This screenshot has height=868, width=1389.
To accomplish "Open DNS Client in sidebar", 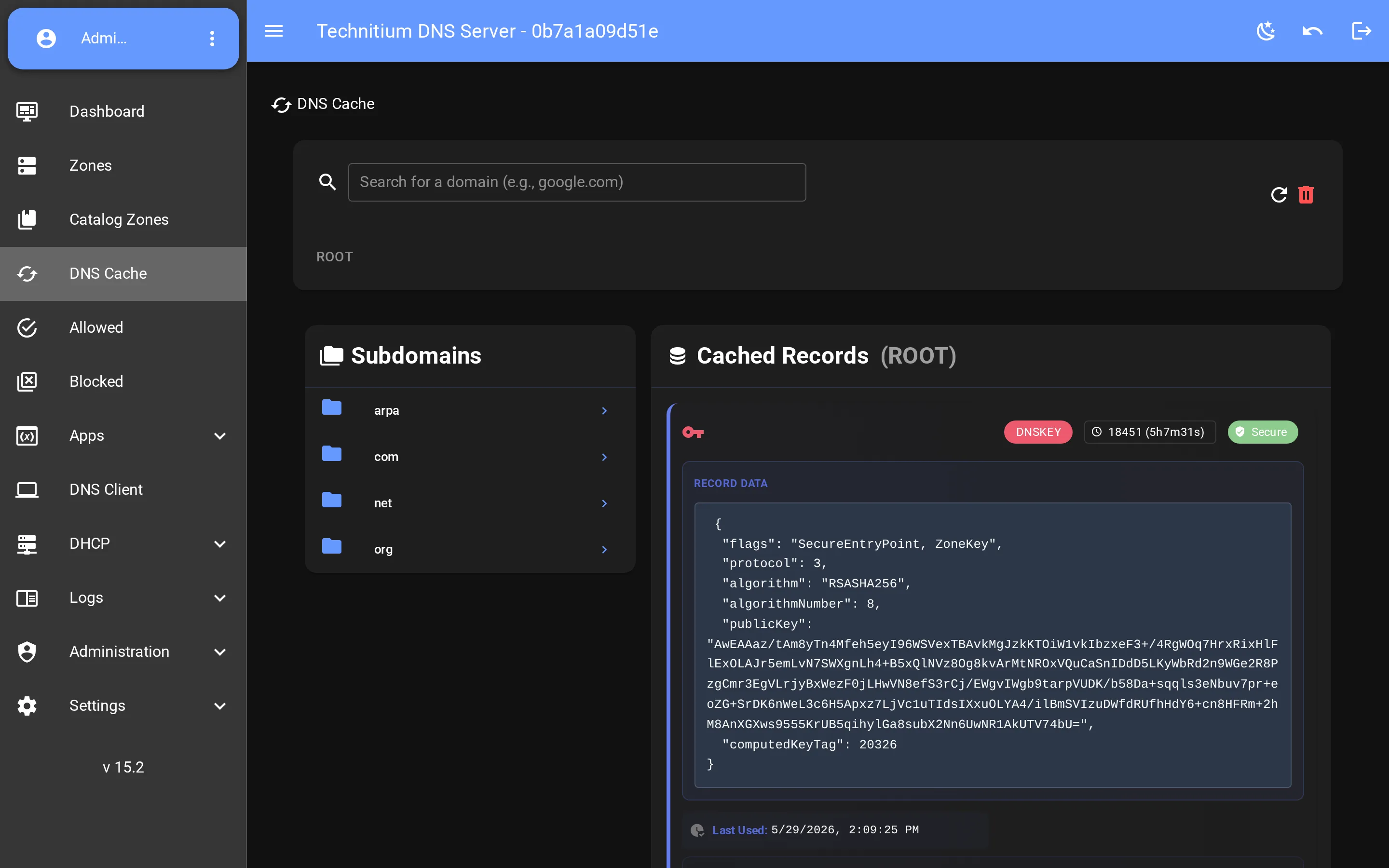I will tap(123, 489).
